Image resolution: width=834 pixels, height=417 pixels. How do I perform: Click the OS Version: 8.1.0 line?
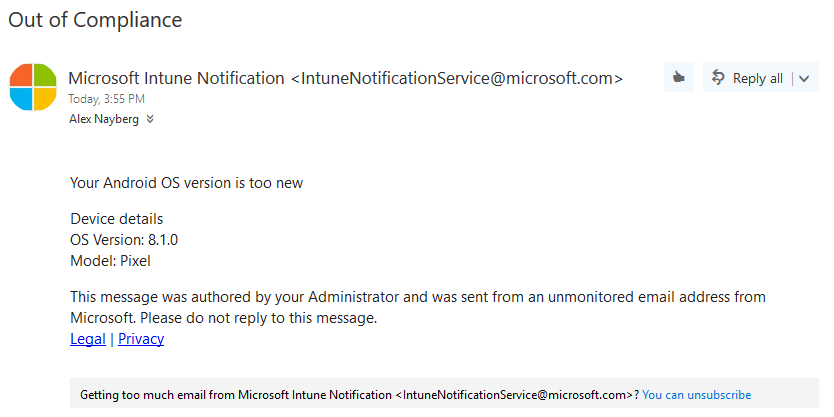tap(124, 240)
